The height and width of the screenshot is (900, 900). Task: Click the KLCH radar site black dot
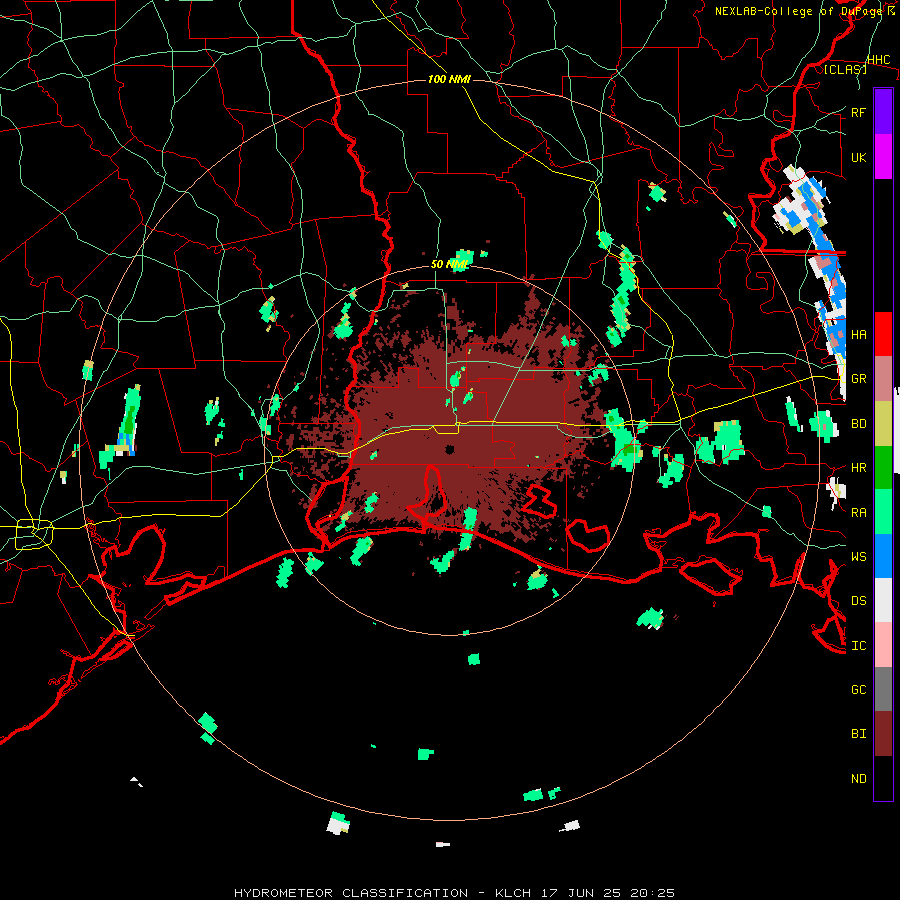(449, 449)
